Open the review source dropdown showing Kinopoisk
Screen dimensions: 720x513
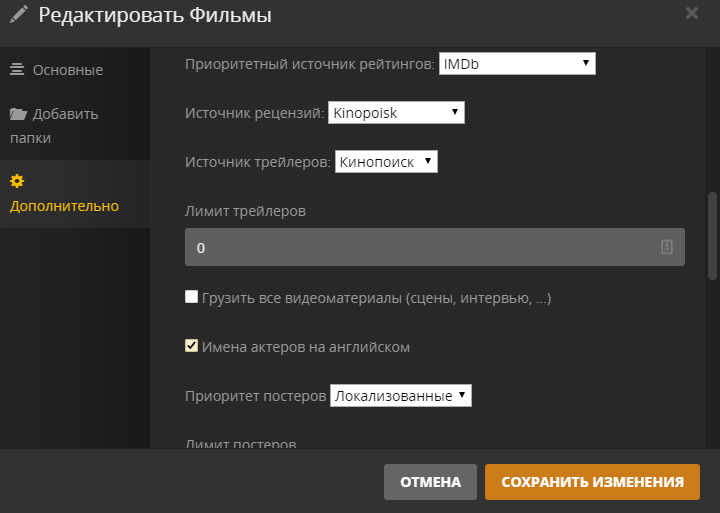click(396, 113)
